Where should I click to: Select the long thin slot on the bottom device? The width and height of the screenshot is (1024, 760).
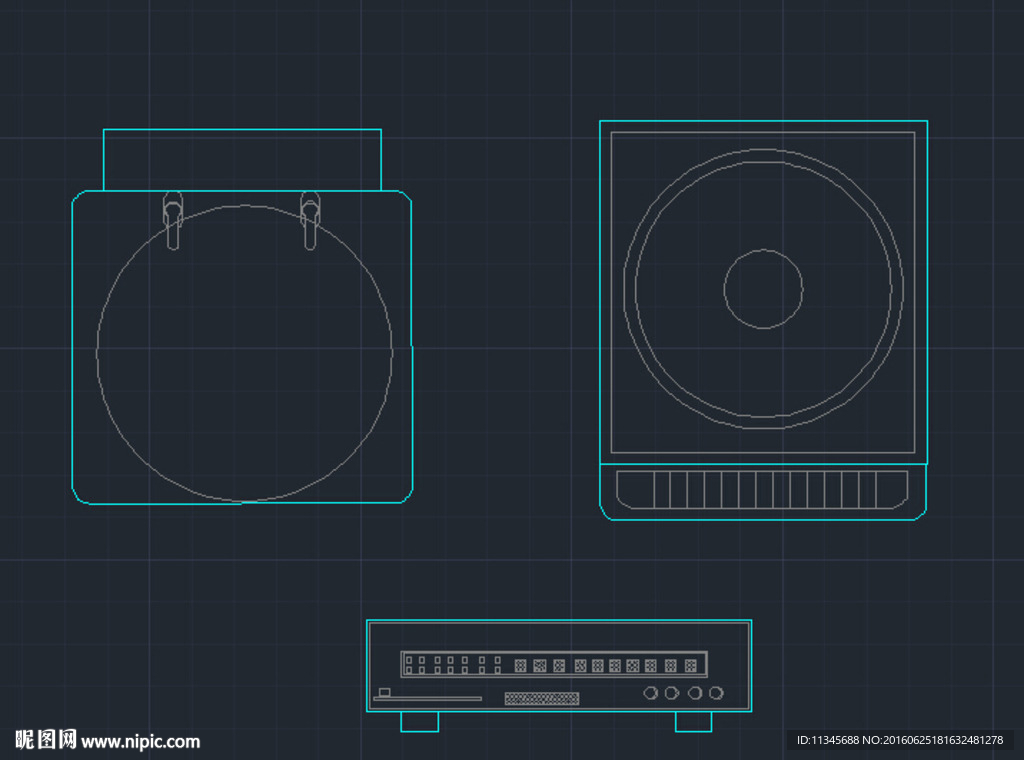tap(427, 699)
